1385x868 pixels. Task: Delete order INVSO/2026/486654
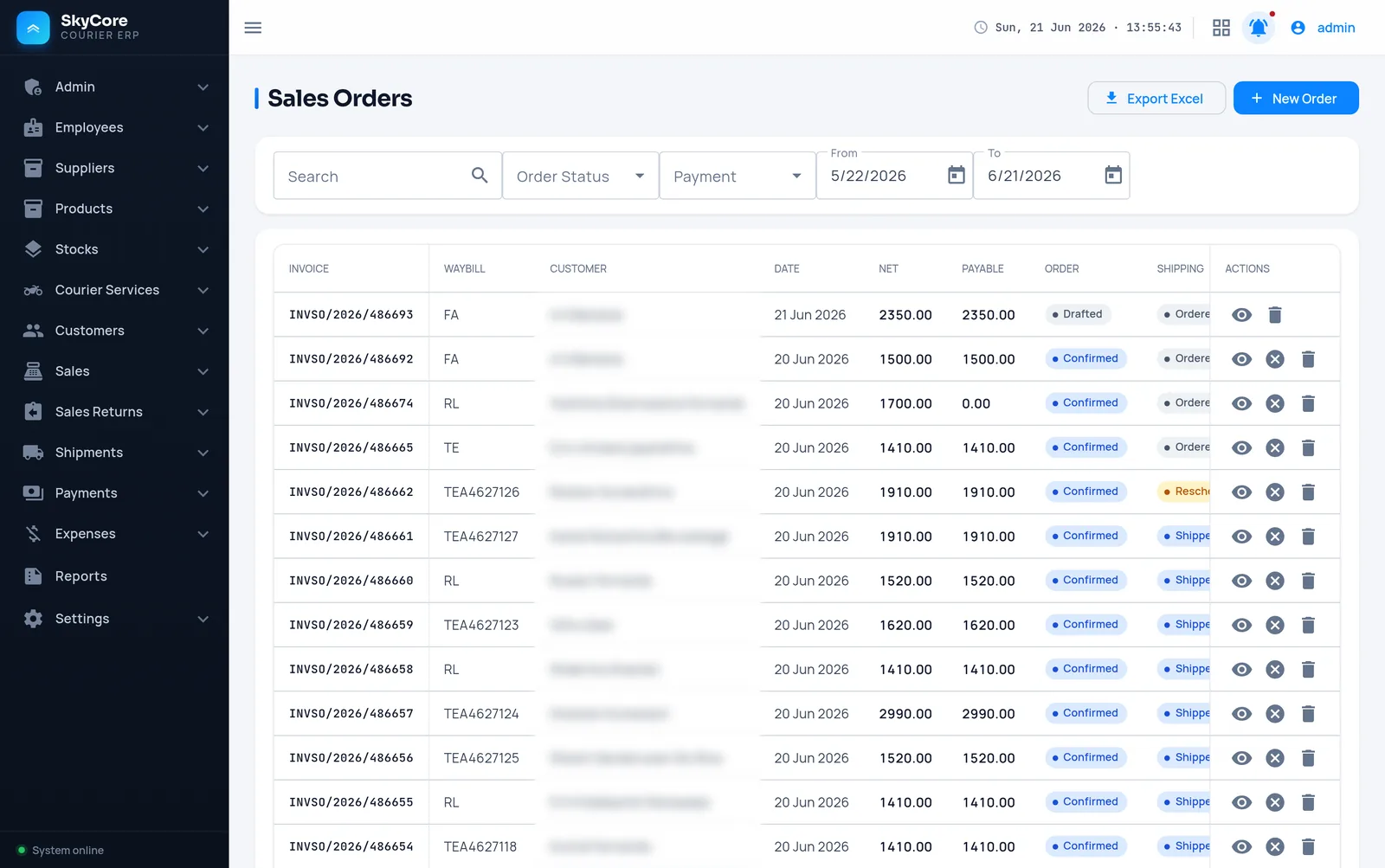coord(1308,846)
